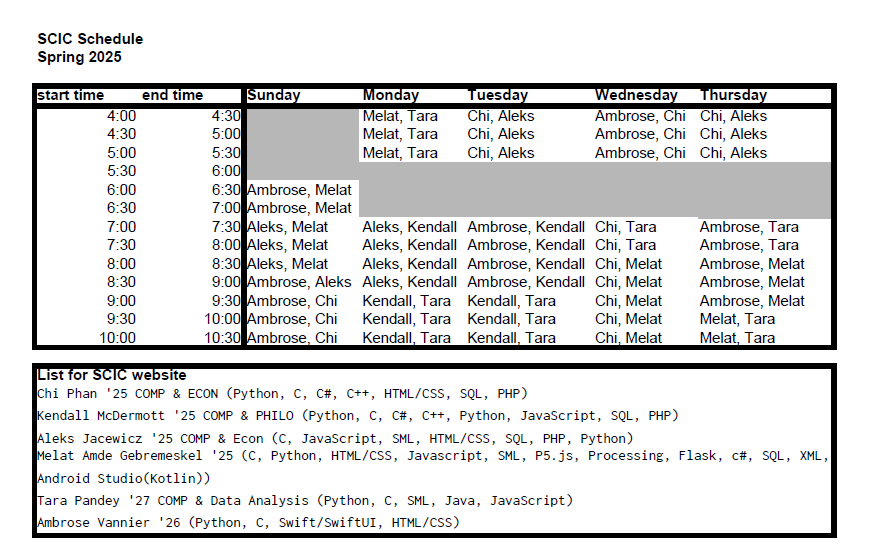Select Monday's 'Kendall, Tara' in the 10:00 row
The width and height of the screenshot is (870, 554).
point(406,338)
